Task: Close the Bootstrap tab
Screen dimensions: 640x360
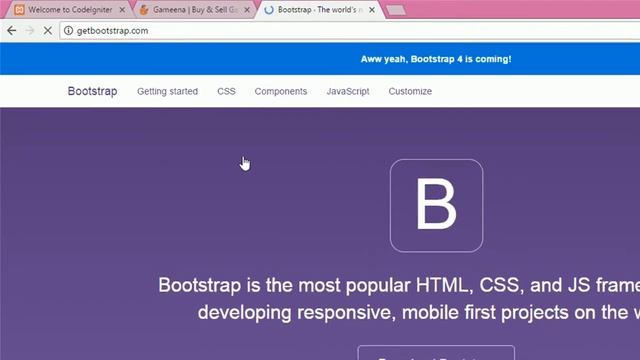Action: [372, 10]
